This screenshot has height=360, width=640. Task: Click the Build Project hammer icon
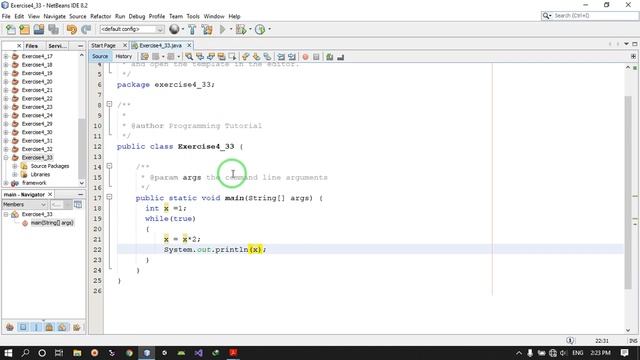[192, 29]
